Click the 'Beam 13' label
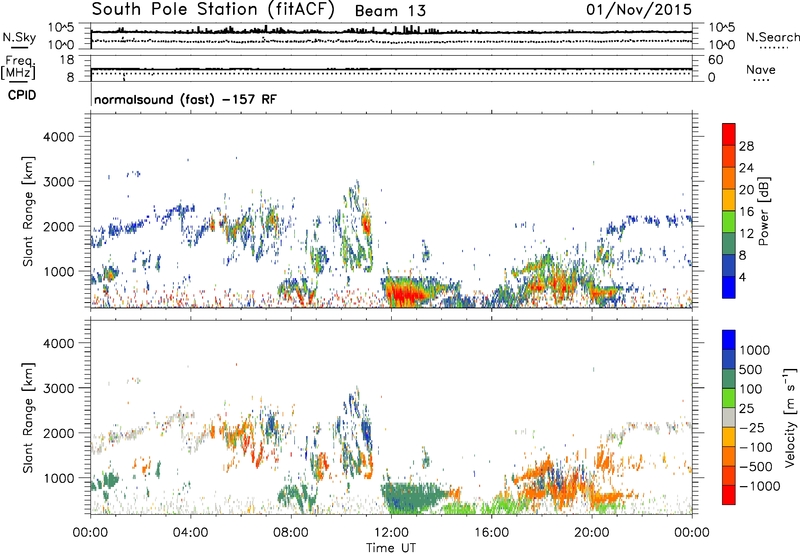The height and width of the screenshot is (554, 800). point(390,11)
